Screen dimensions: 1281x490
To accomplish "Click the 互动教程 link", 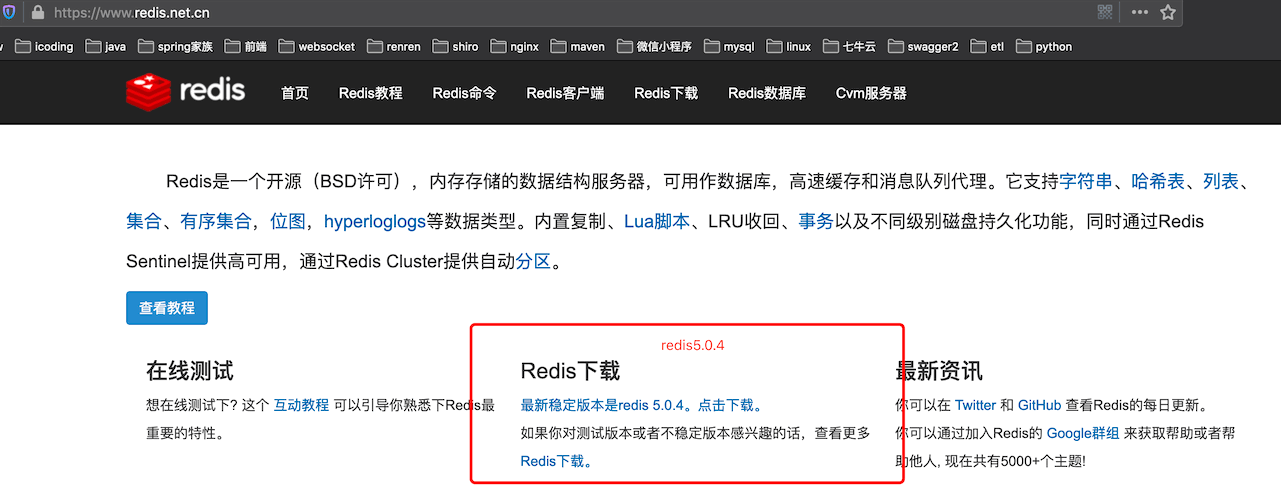I will (x=301, y=405).
